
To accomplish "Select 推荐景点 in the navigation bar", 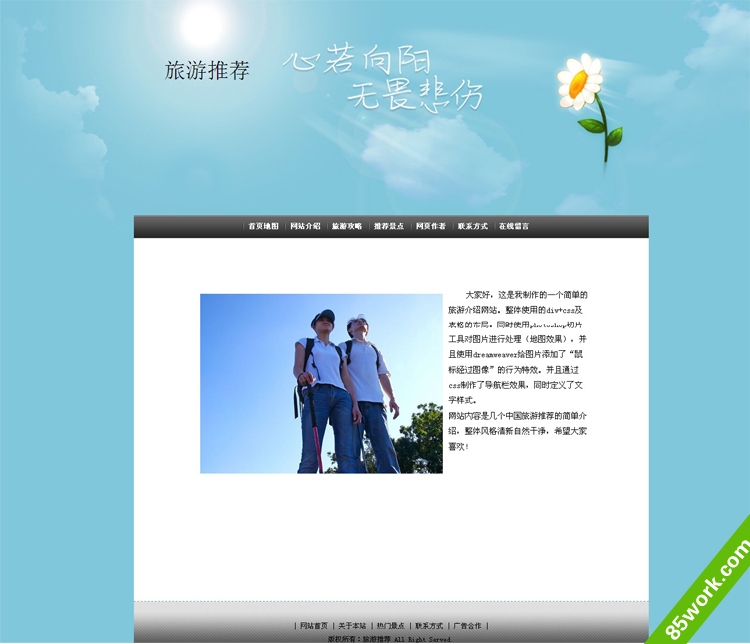I will click(389, 226).
